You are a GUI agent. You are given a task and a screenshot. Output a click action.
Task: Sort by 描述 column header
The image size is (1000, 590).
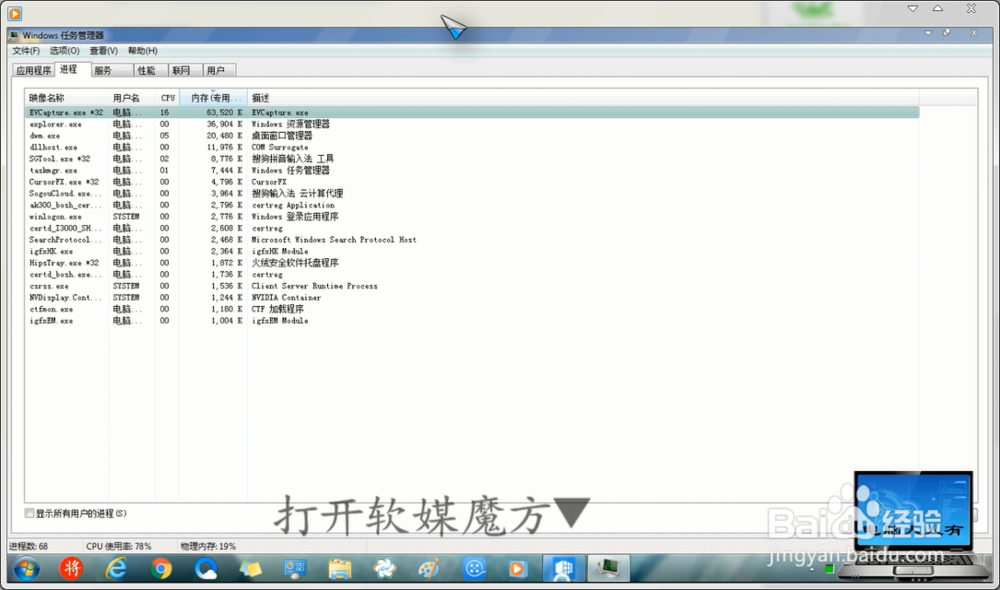click(x=583, y=98)
